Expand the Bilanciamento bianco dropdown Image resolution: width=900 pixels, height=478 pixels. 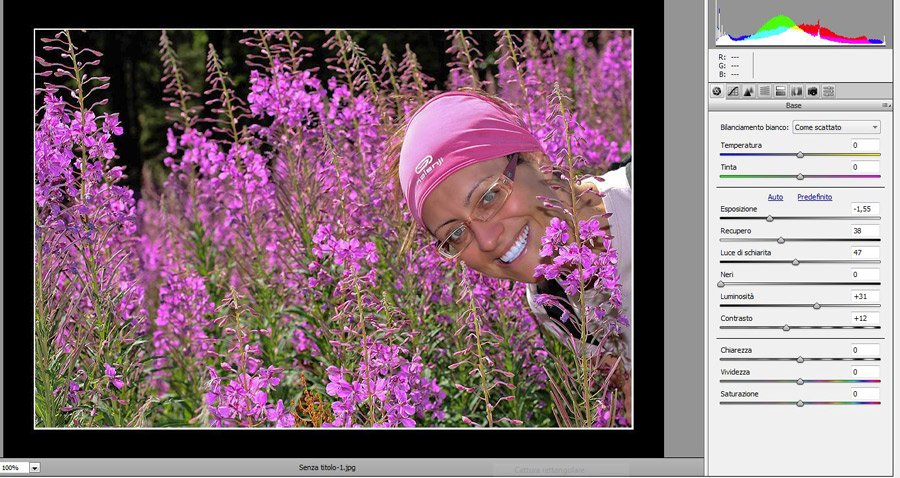coord(835,127)
